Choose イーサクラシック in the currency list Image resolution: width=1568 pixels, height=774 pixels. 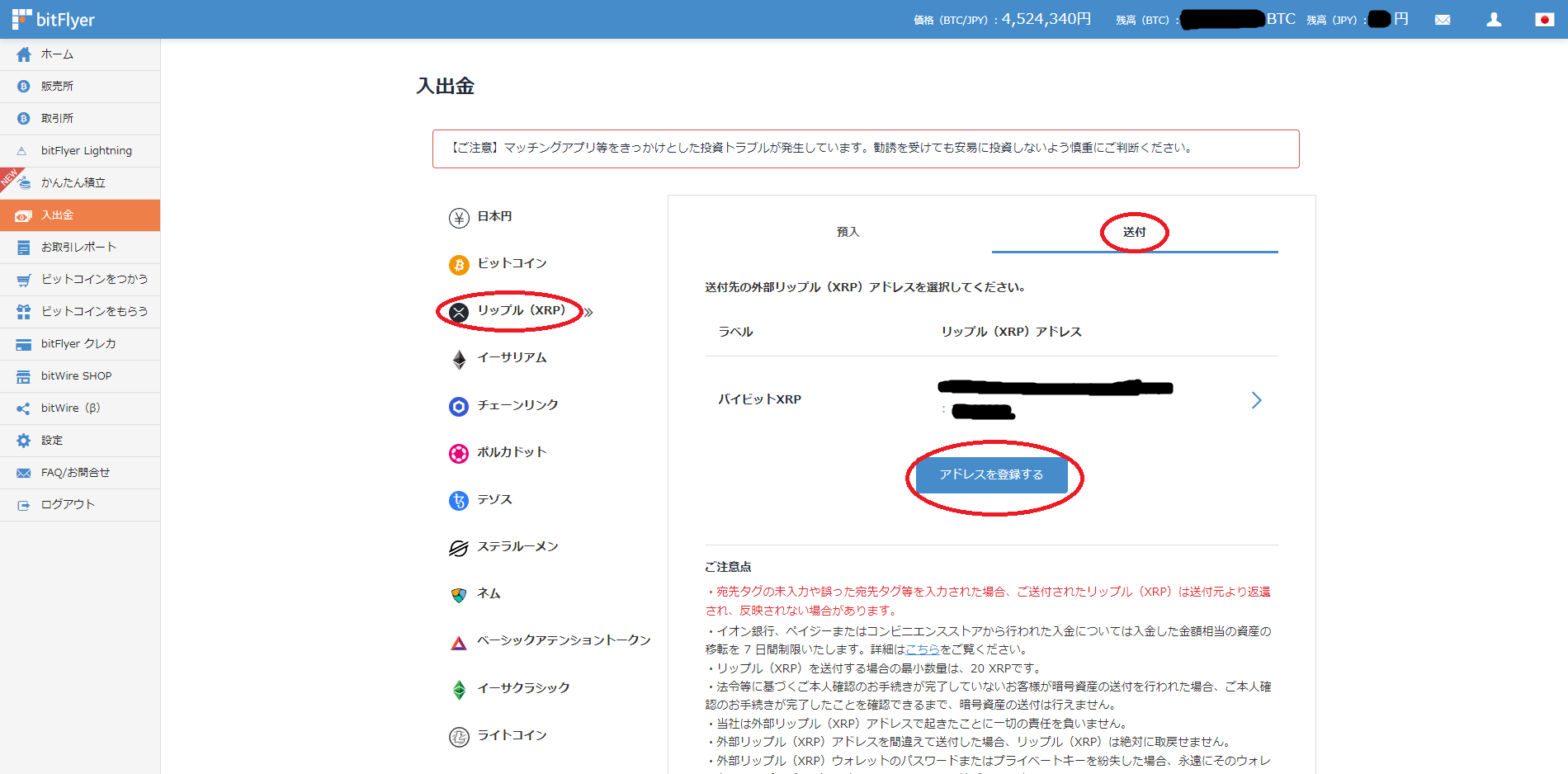click(x=524, y=688)
